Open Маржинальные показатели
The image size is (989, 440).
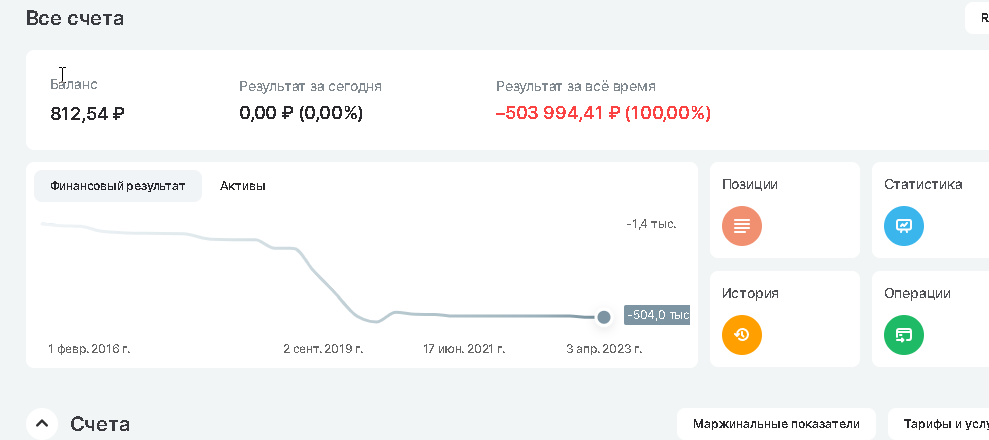(776, 424)
